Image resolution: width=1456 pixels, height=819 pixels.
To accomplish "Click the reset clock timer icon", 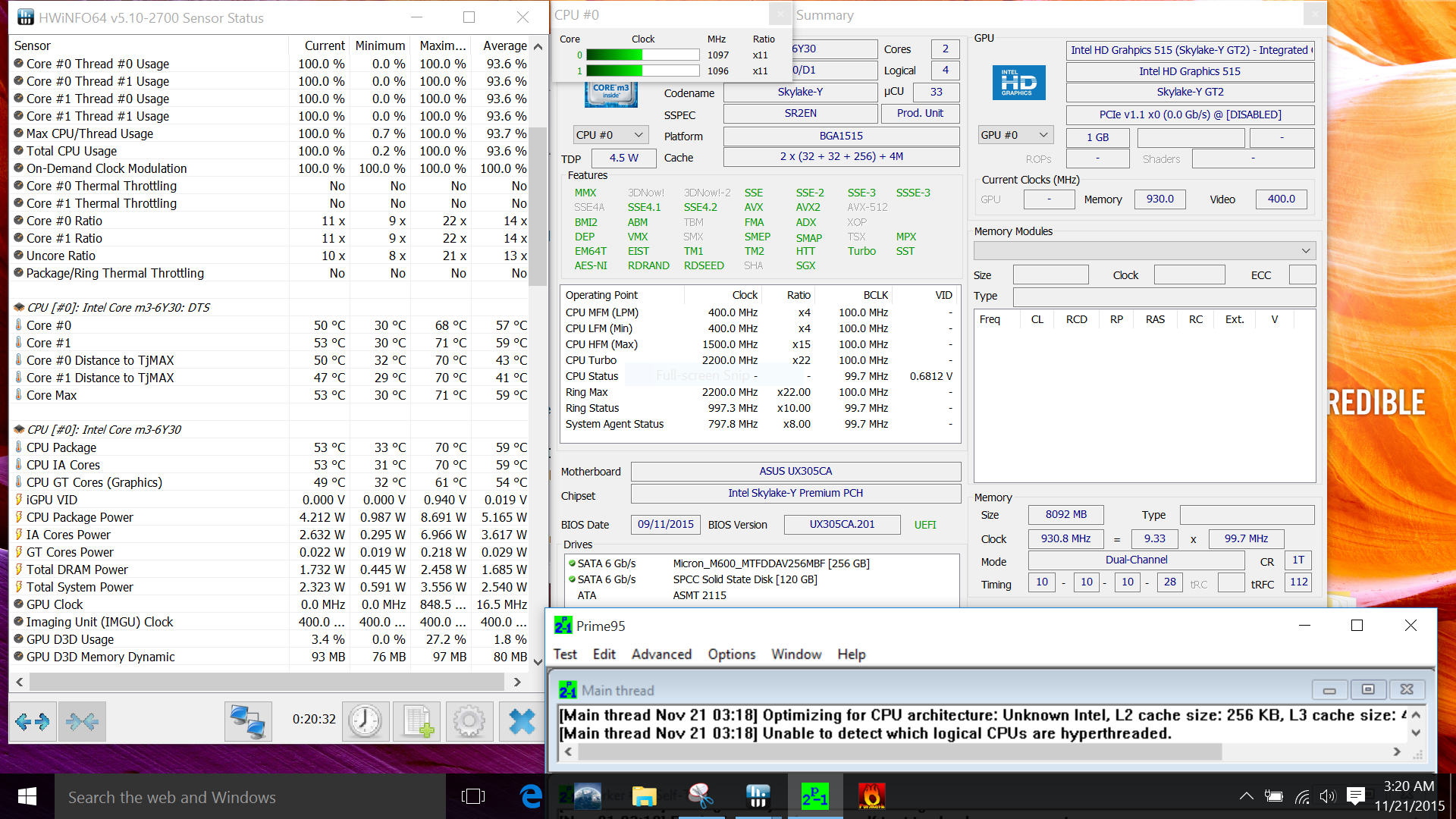I will click(x=365, y=721).
